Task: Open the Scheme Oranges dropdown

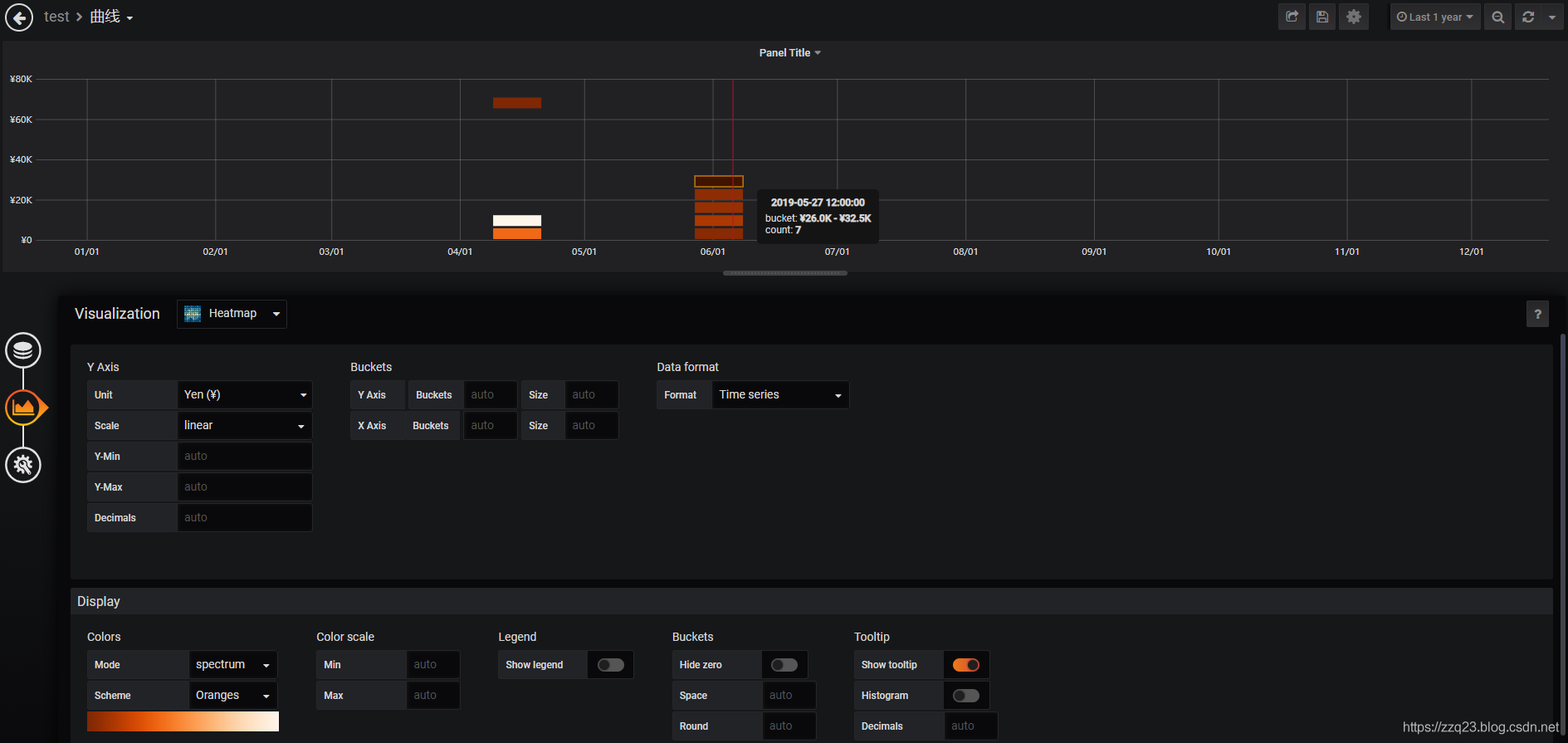Action: (232, 696)
